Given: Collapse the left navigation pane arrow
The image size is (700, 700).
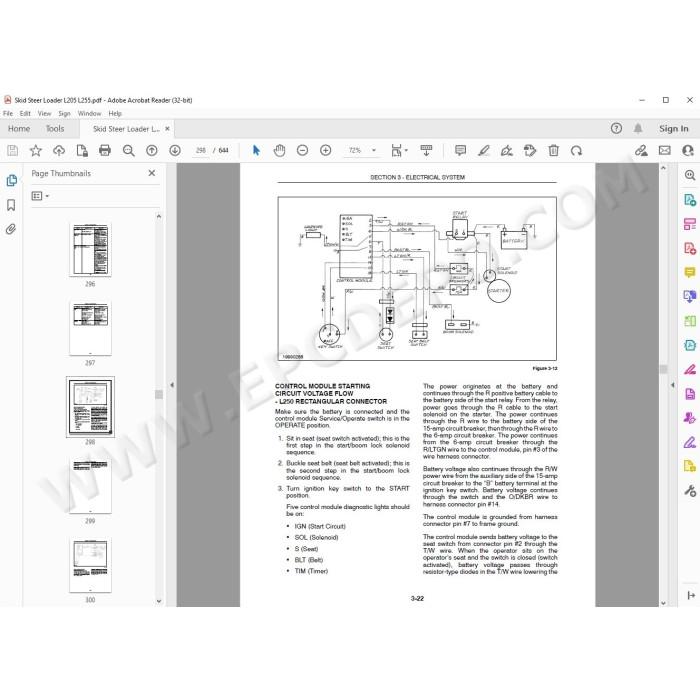Looking at the screenshot, I should [x=172, y=385].
